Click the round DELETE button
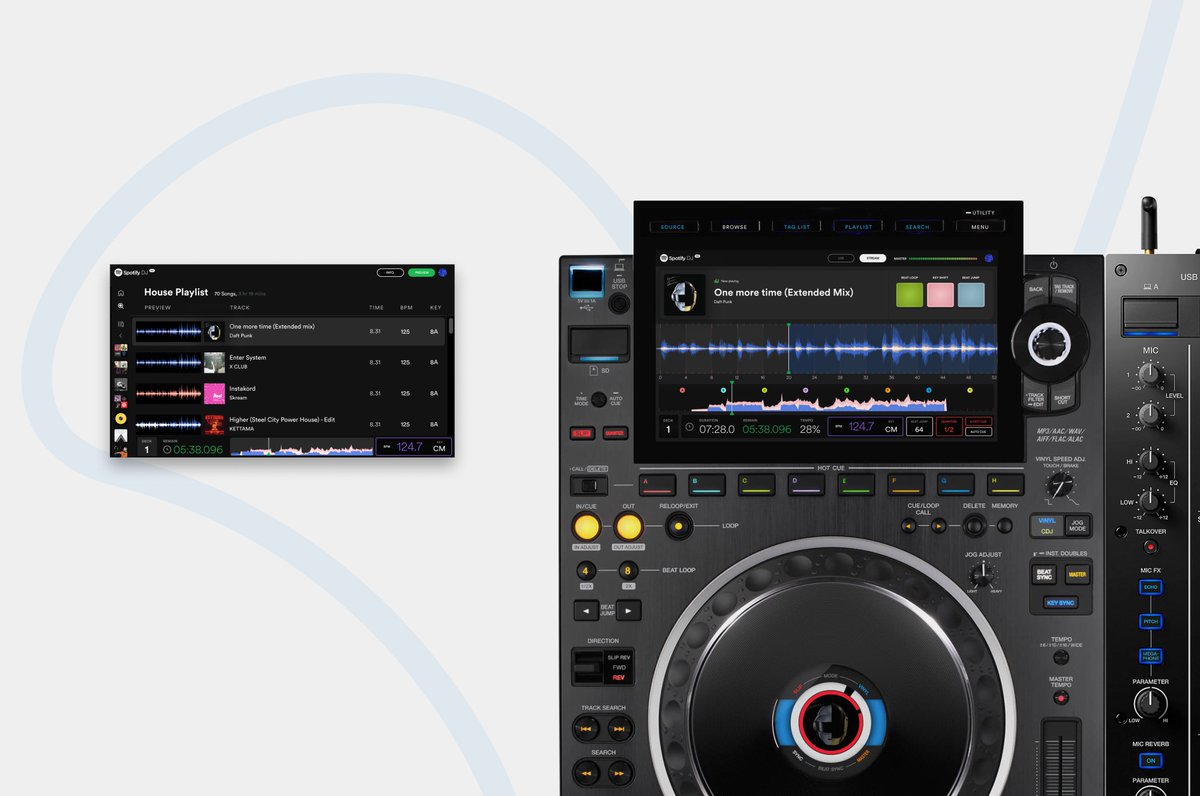Screen dimensions: 1200x796 tap(974, 526)
